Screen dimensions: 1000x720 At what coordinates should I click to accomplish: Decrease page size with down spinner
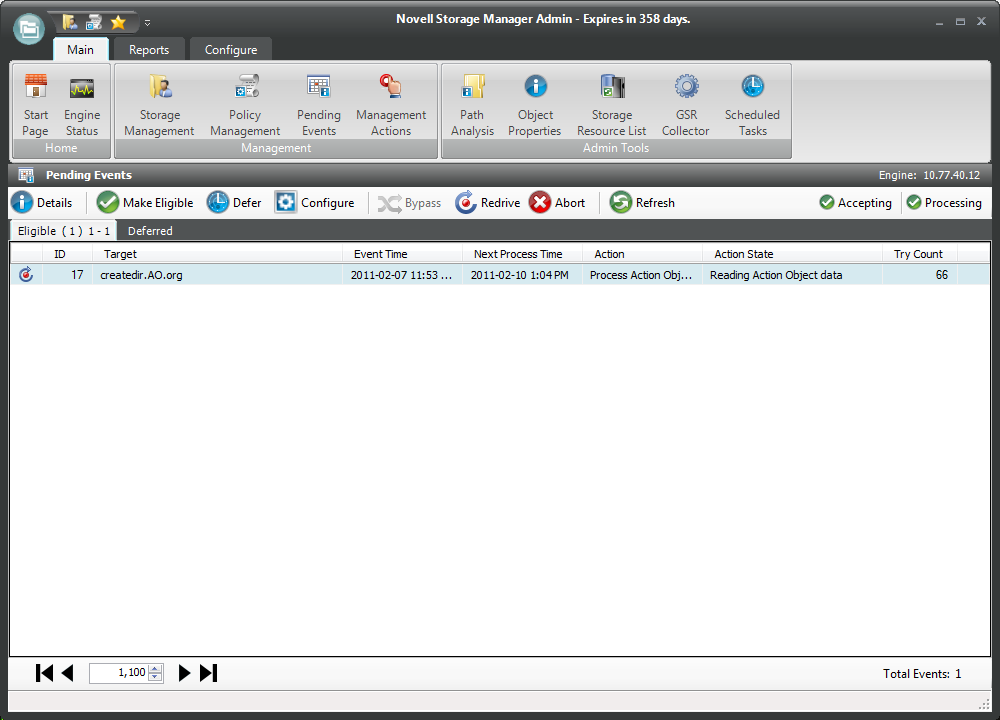coord(155,677)
